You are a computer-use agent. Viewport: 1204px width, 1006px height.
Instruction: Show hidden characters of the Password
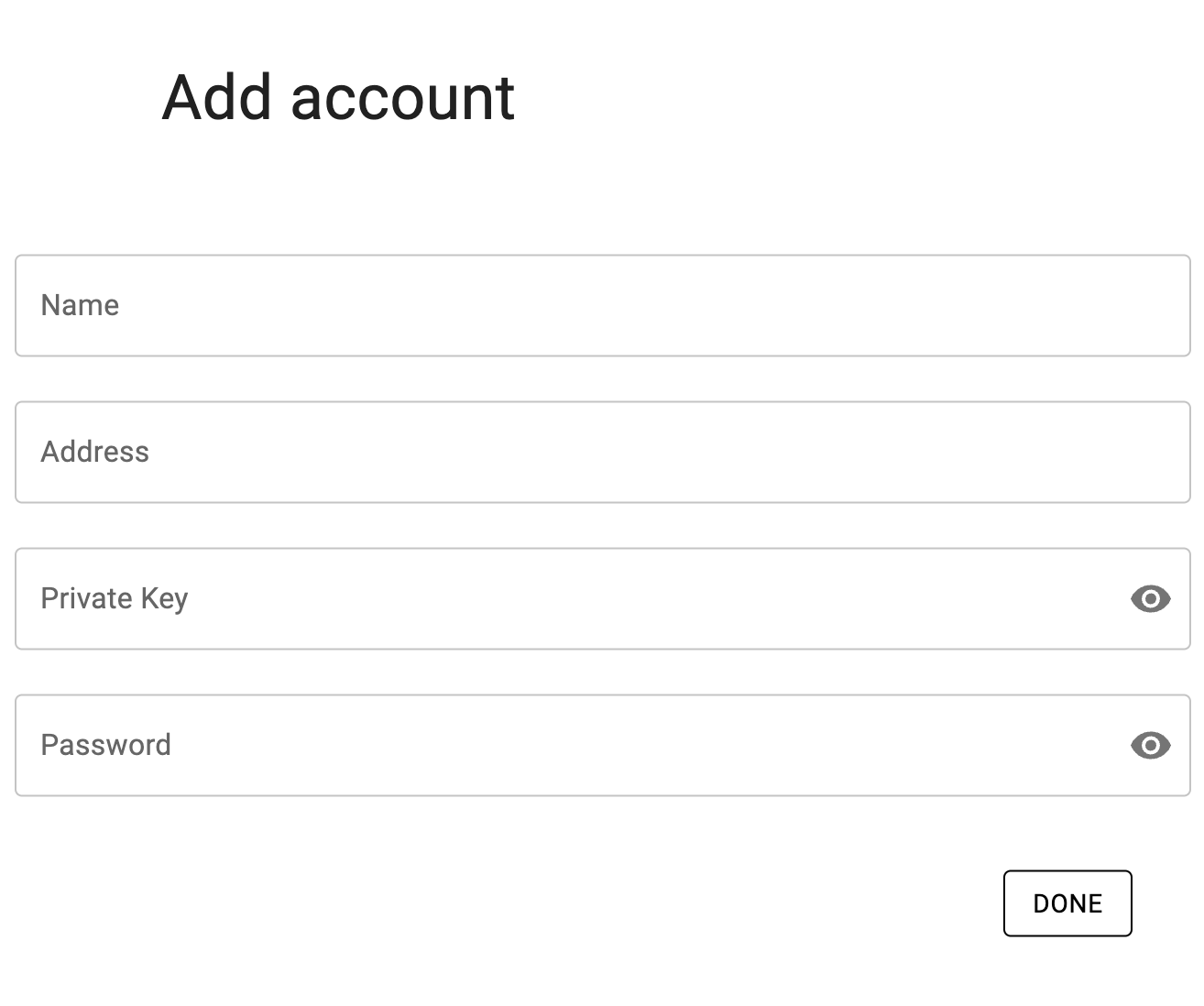pos(1150,746)
